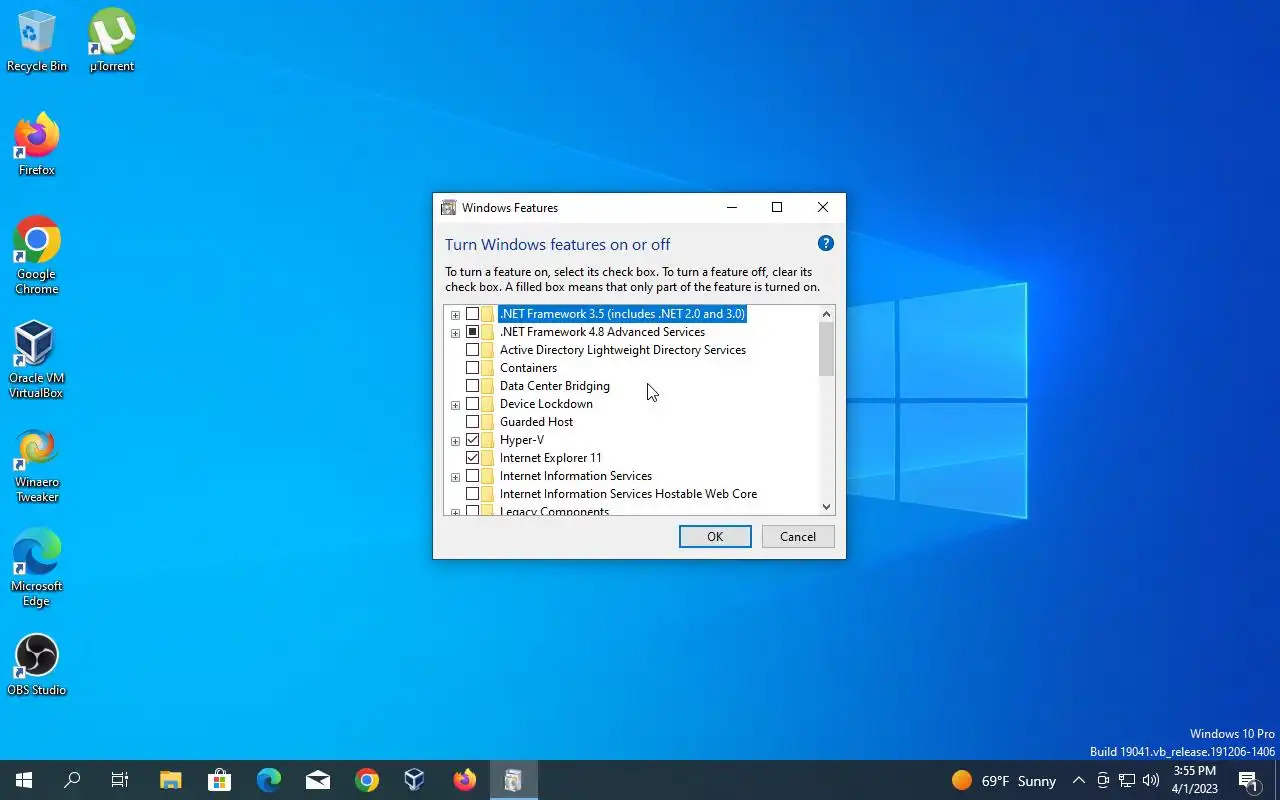Uncheck the Hyper-V checkbox
This screenshot has height=800, width=1280.
[473, 440]
